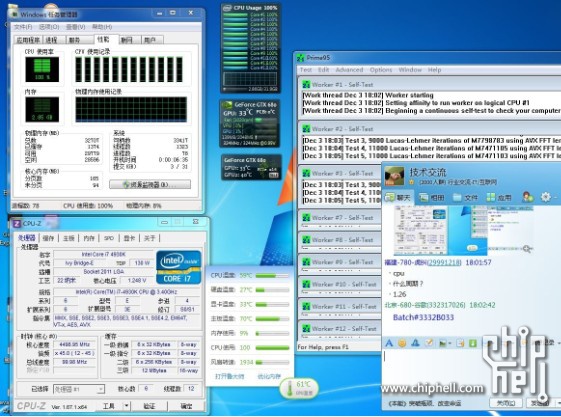561x417 pixels.
Task: Open the Help menu in Prime95
Action: (x=434, y=70)
